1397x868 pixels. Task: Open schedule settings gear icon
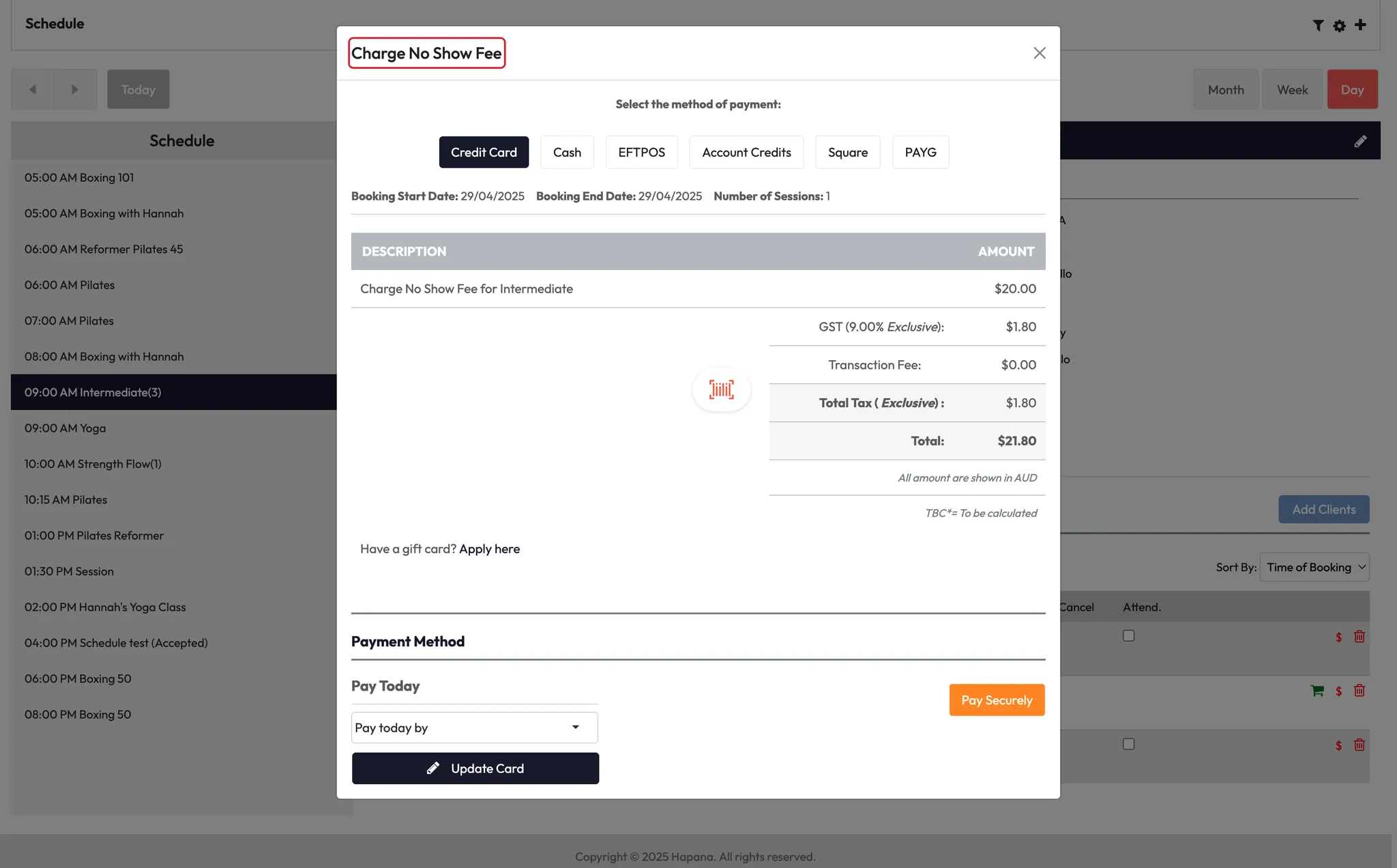click(x=1339, y=25)
